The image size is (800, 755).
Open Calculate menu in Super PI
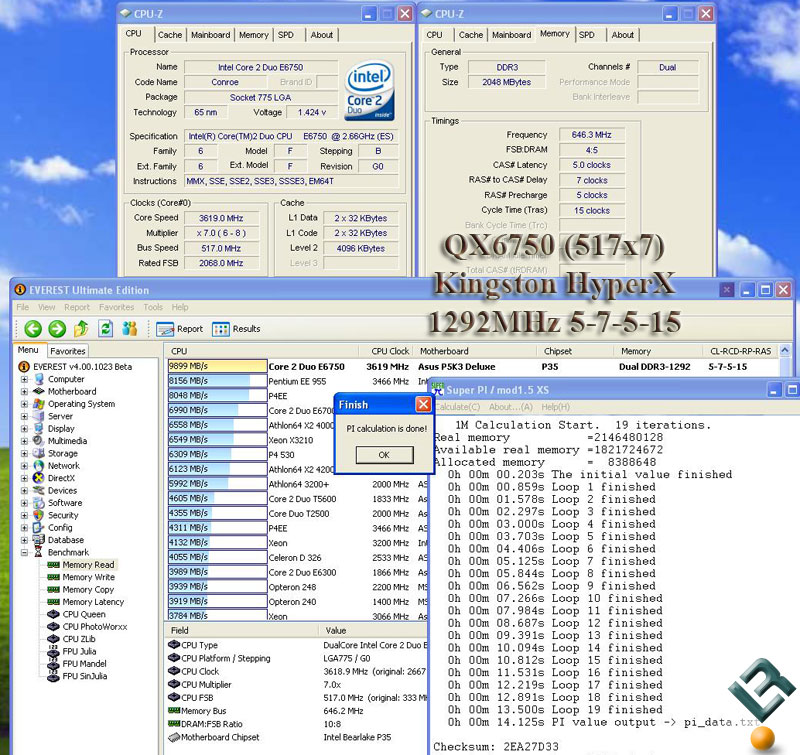[x=457, y=407]
